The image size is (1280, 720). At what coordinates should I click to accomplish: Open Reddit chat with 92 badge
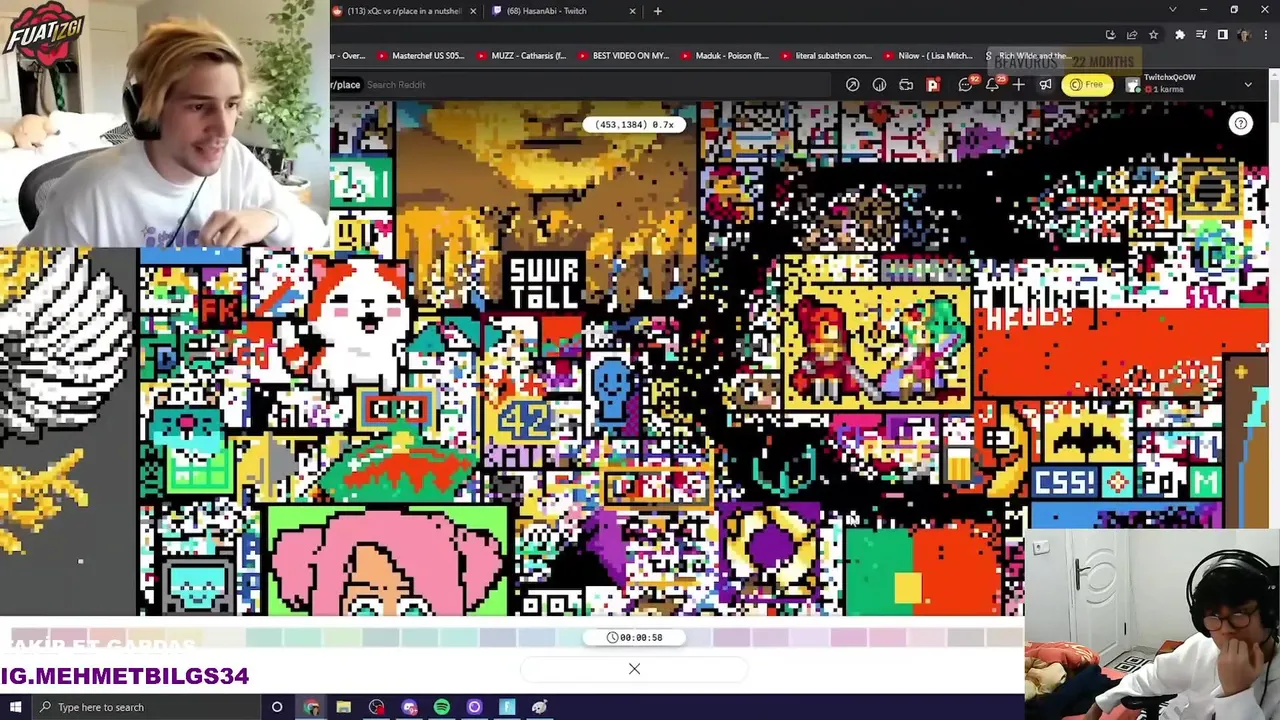967,85
